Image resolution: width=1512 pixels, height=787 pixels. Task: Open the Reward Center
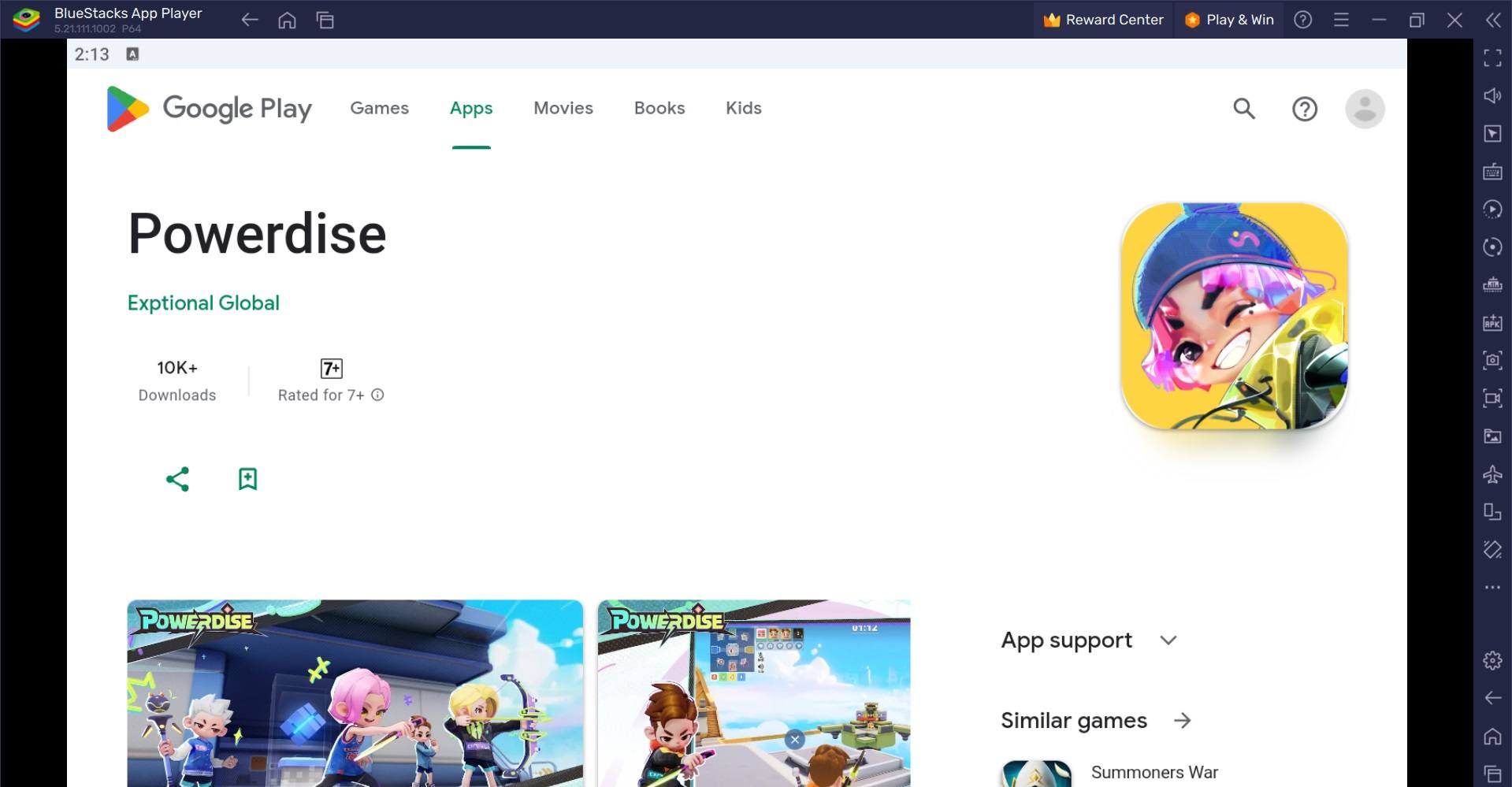tap(1103, 20)
